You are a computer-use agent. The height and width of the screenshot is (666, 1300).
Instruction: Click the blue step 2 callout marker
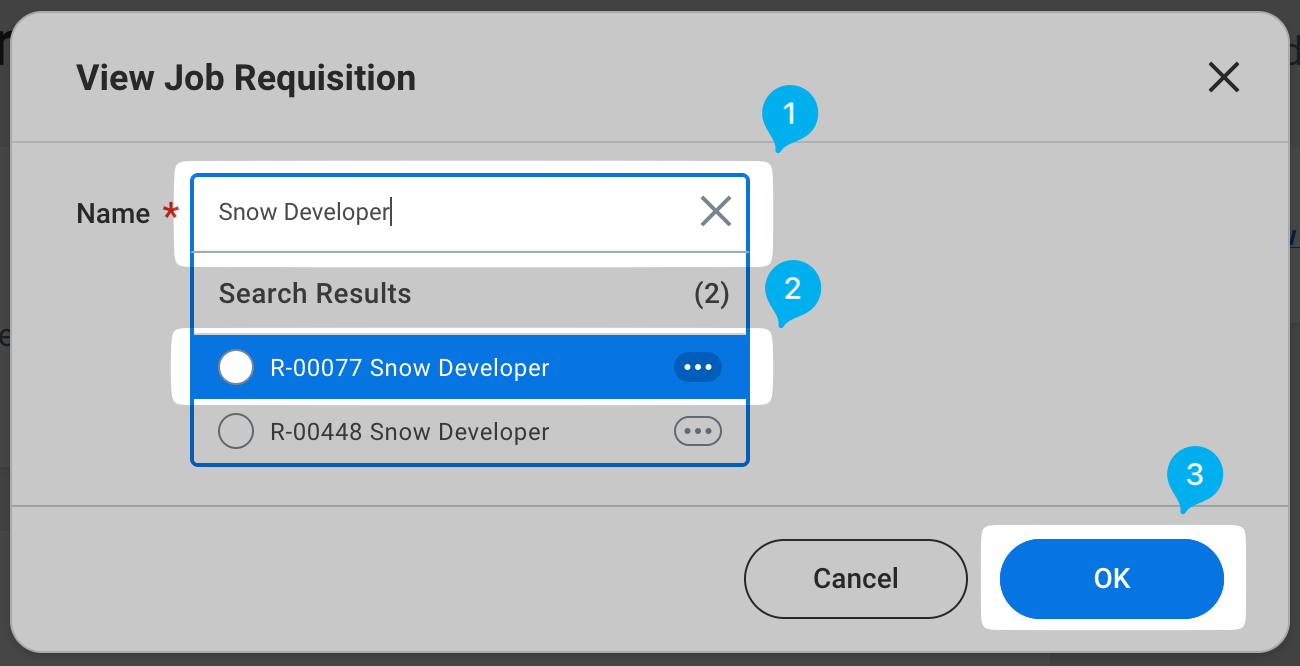pos(792,290)
